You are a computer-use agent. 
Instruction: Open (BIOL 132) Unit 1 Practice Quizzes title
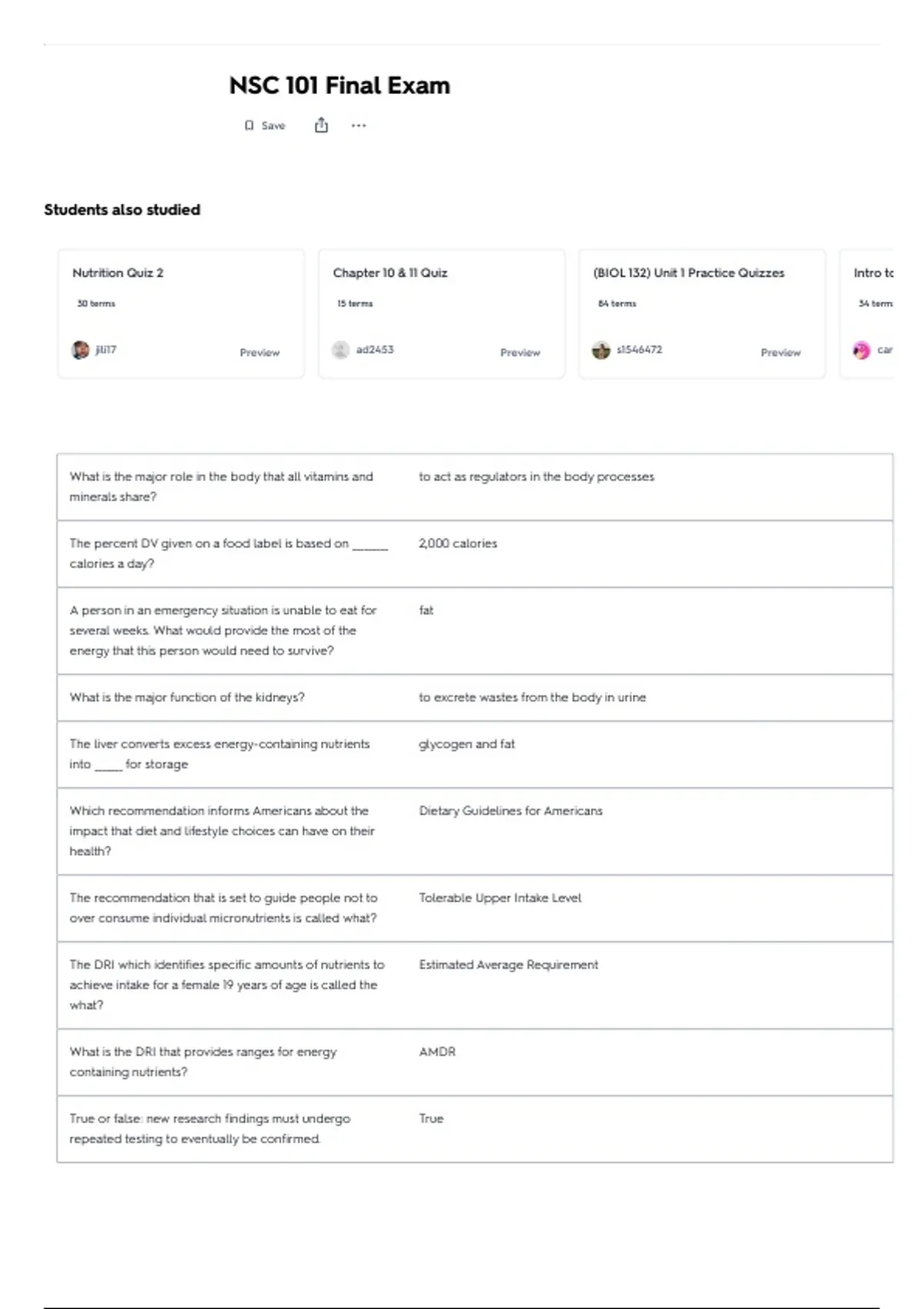point(688,273)
